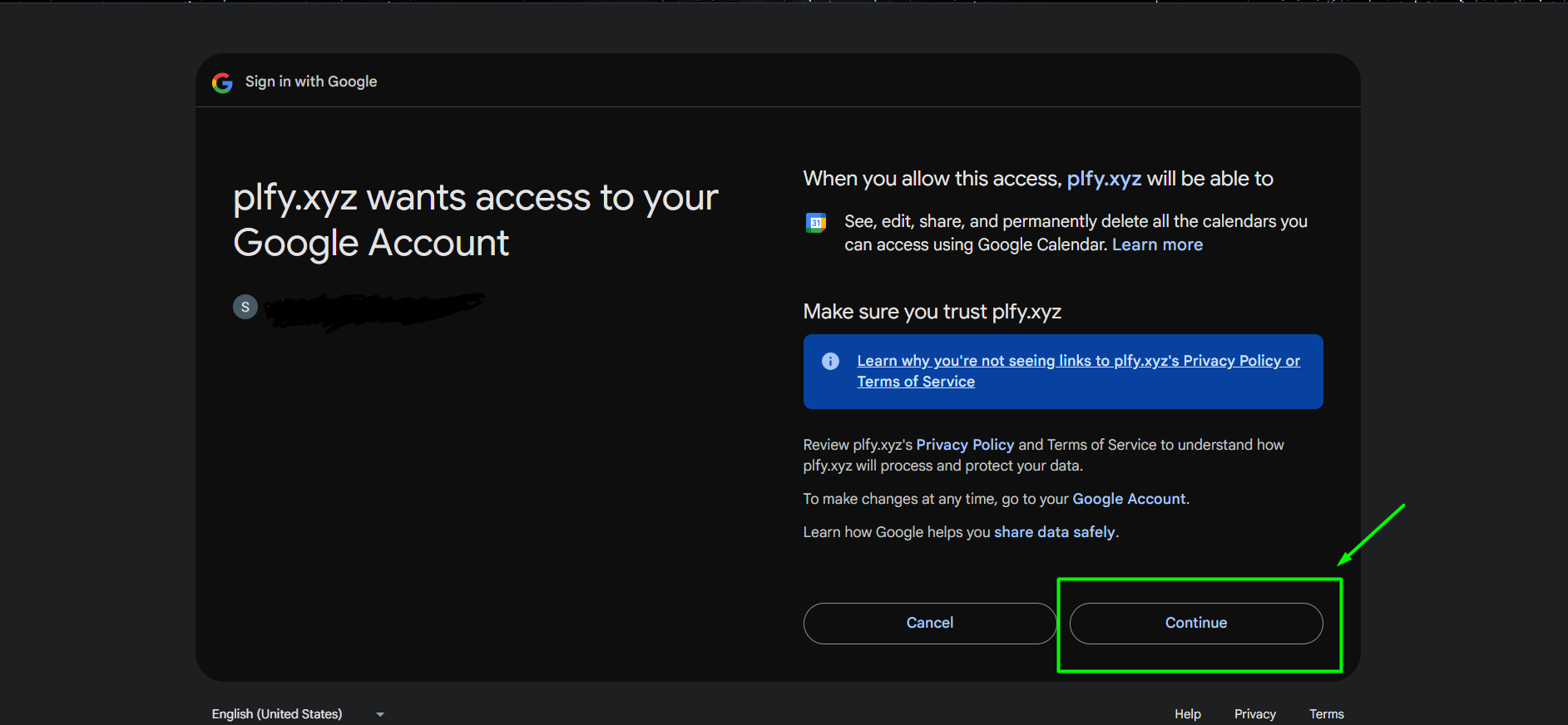Click 'plfy.xyz wants access to your Google Account' title

pyautogui.click(x=475, y=220)
